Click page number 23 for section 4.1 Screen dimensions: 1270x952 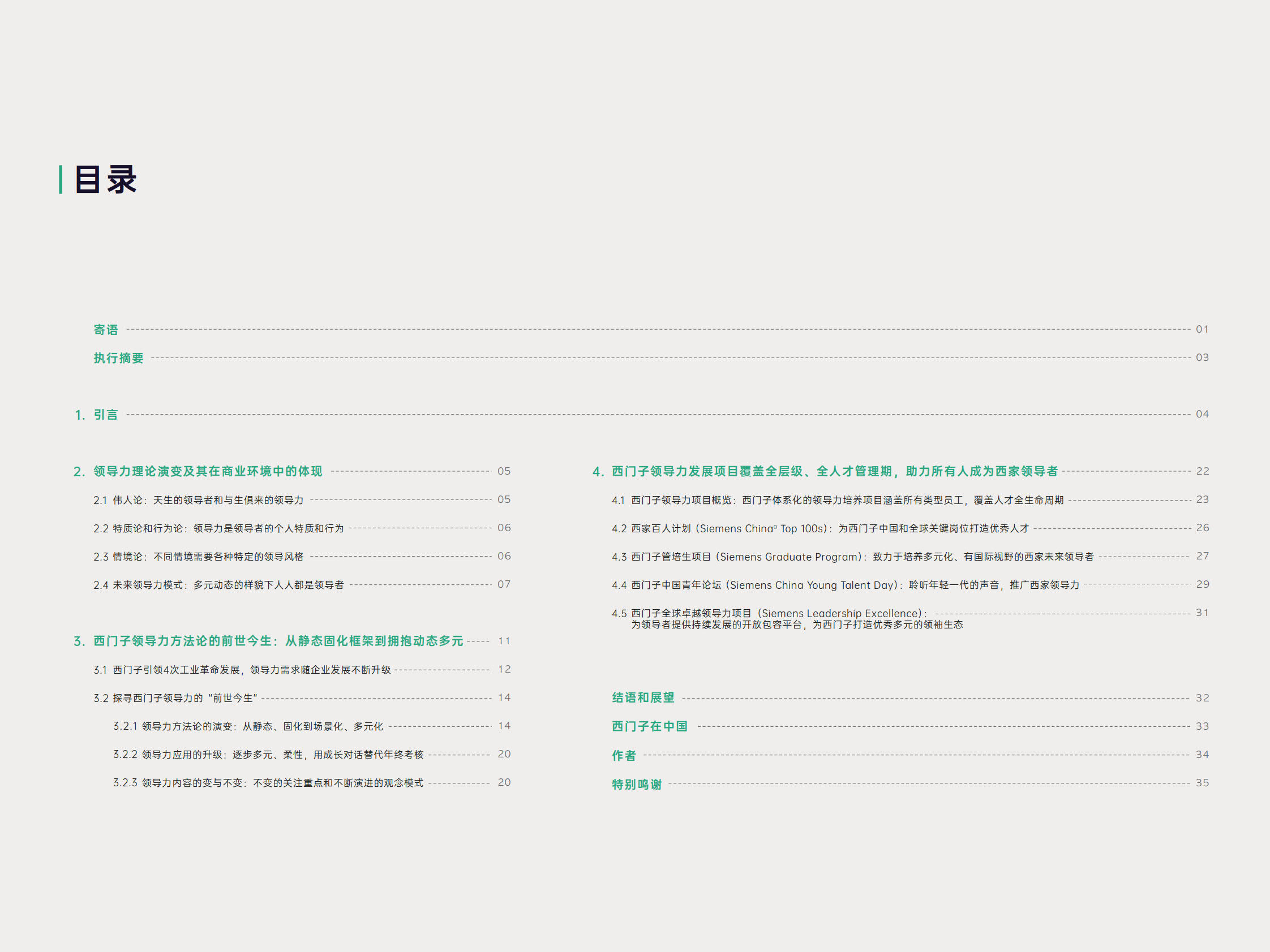(1202, 499)
